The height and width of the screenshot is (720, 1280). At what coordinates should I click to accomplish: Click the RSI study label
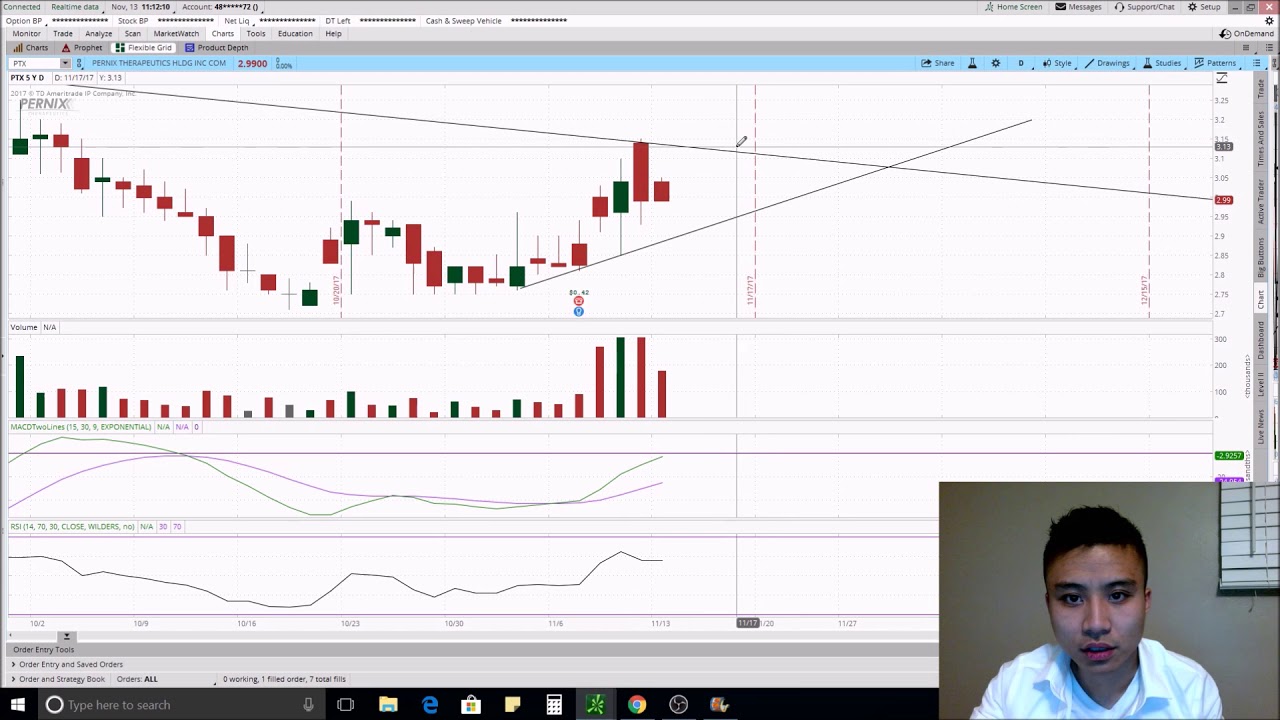coord(72,526)
